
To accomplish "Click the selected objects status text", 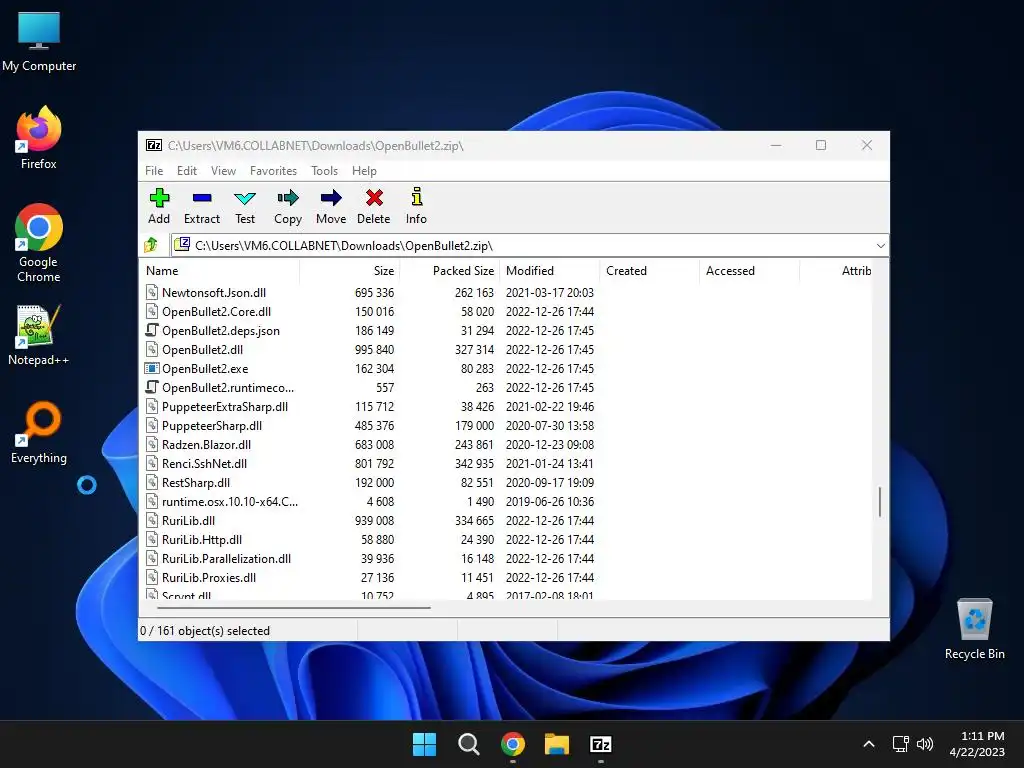I will tap(204, 630).
